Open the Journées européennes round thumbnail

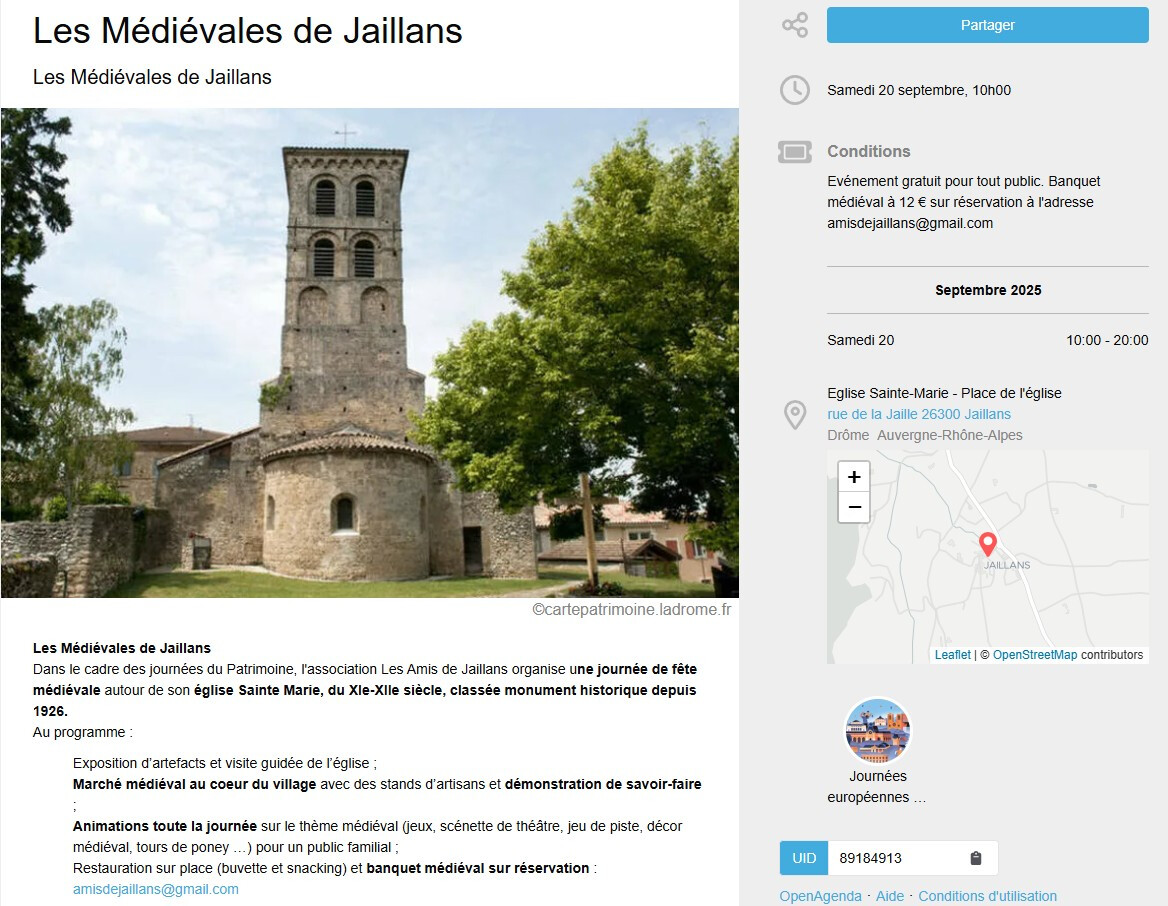point(878,731)
